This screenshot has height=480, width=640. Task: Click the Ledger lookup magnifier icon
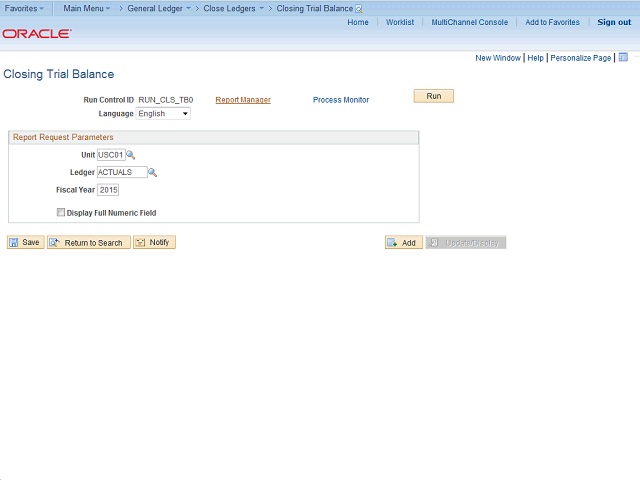(152, 172)
